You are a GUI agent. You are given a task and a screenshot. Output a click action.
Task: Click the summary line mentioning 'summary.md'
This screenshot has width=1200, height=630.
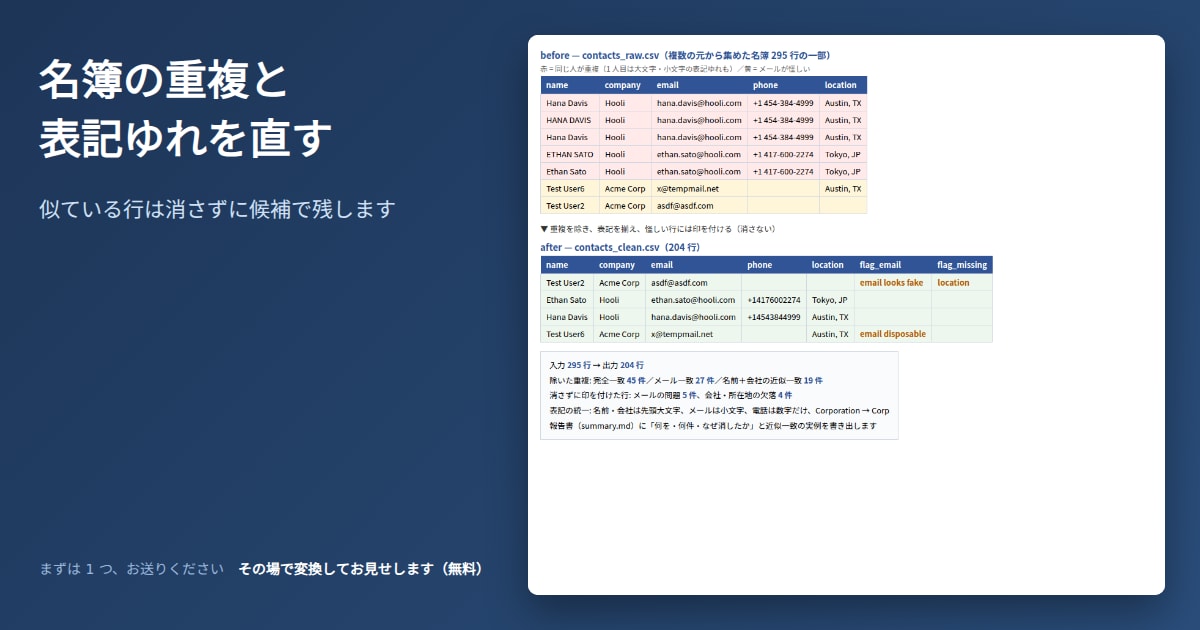click(x=713, y=426)
